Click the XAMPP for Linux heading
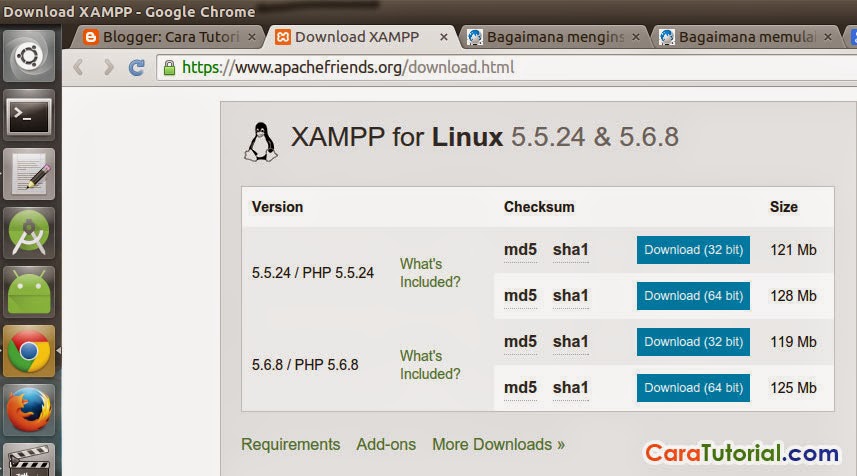 coord(484,137)
